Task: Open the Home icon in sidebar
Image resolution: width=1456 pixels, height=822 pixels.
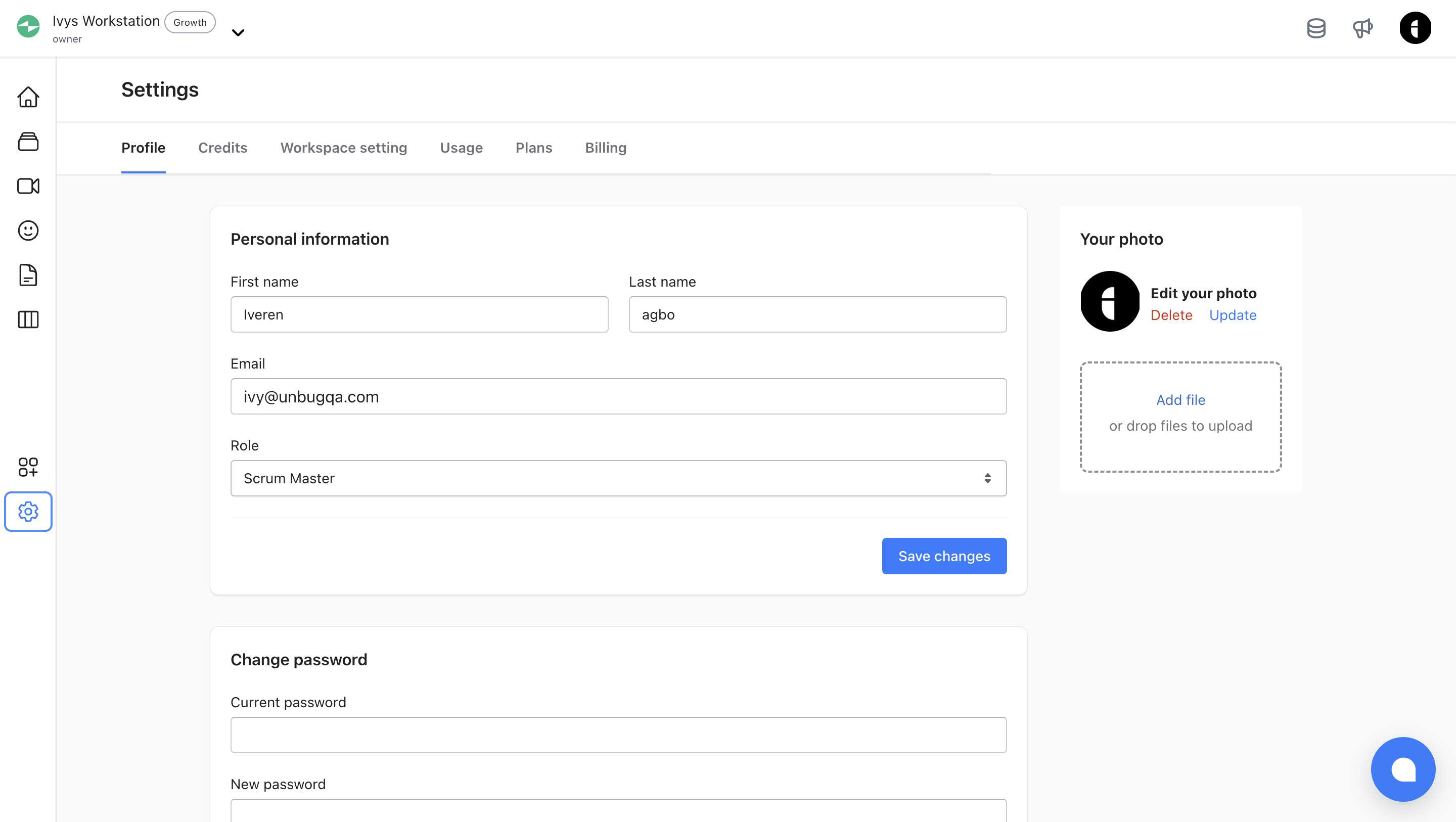Action: click(28, 97)
